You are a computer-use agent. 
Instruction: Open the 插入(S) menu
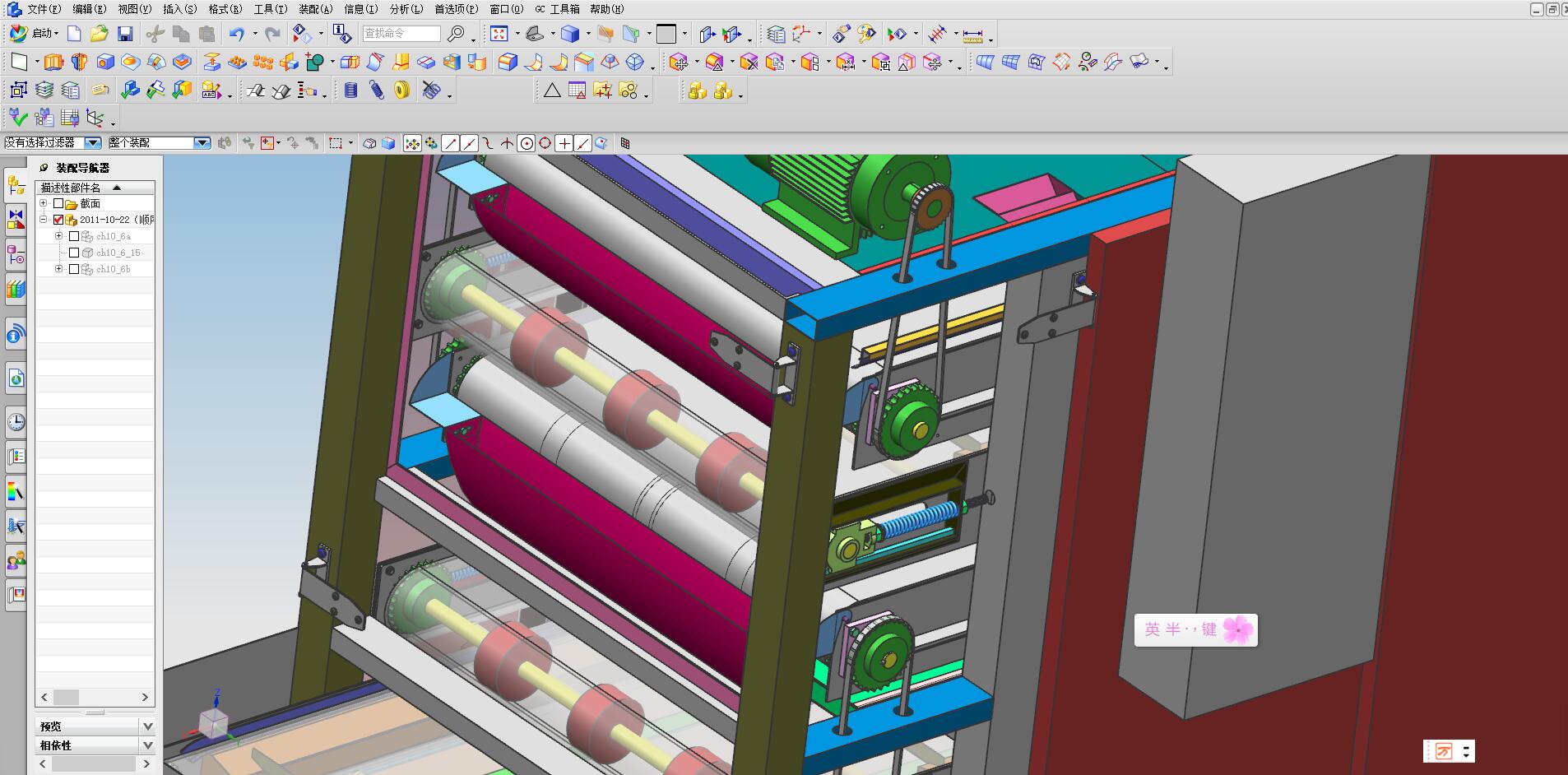coord(180,9)
